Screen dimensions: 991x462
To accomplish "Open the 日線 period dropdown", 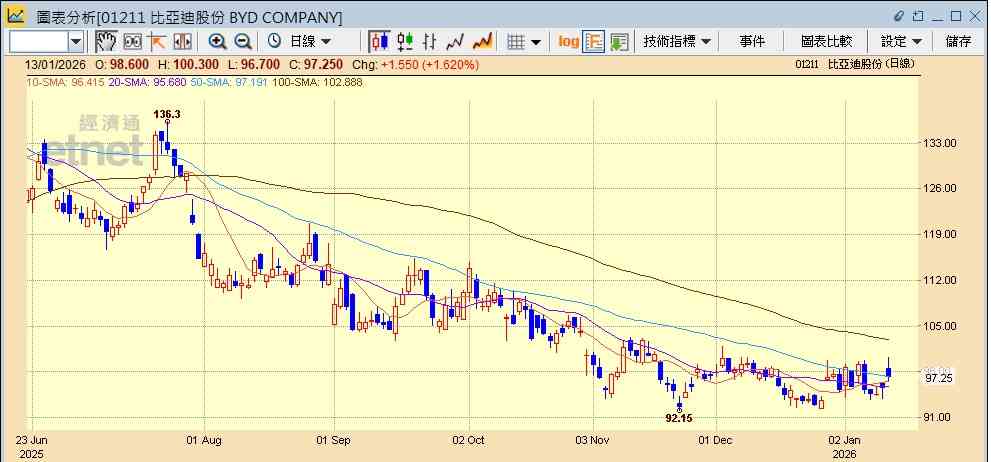I will pos(310,42).
